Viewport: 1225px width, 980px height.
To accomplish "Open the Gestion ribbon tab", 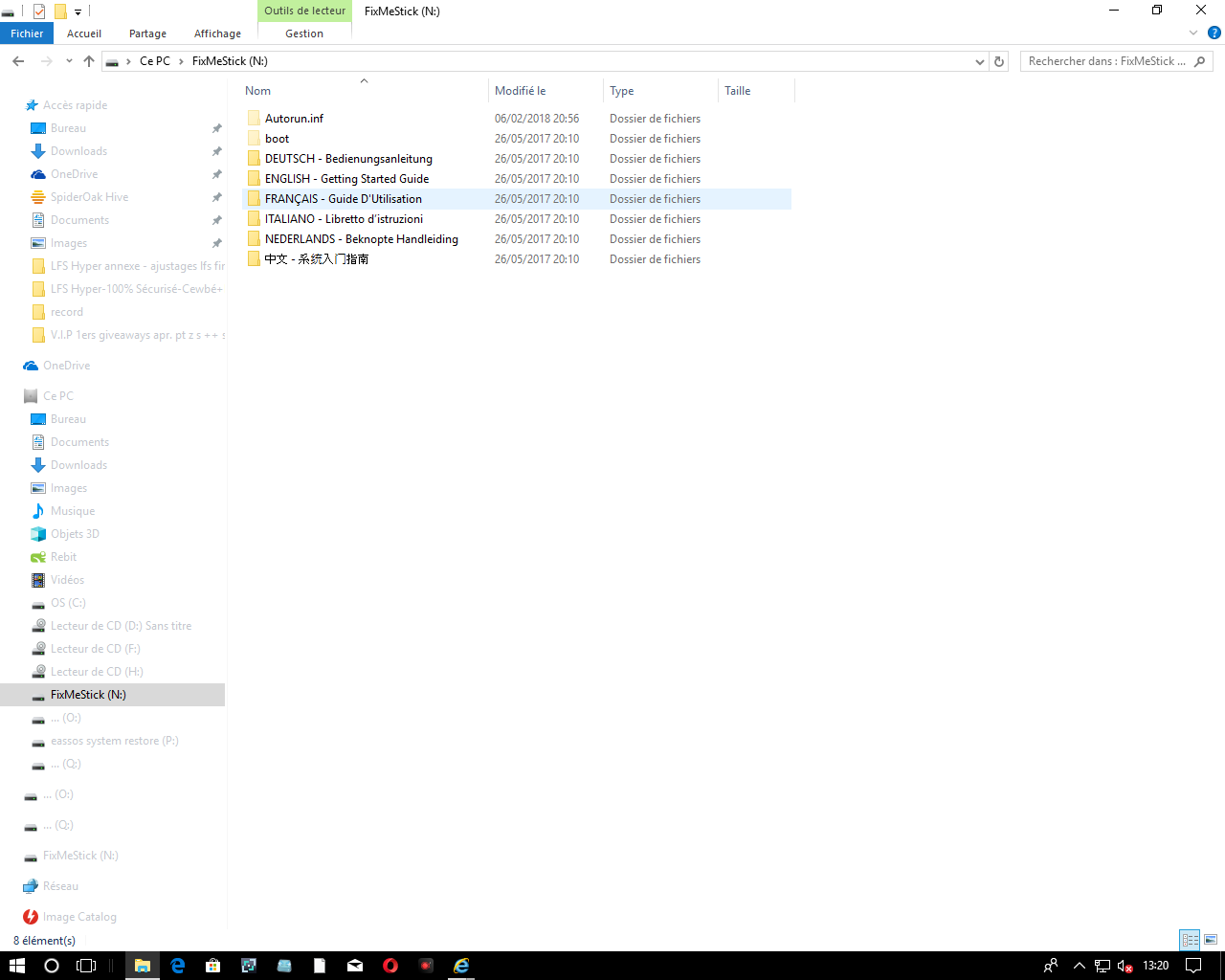I will pyautogui.click(x=304, y=33).
